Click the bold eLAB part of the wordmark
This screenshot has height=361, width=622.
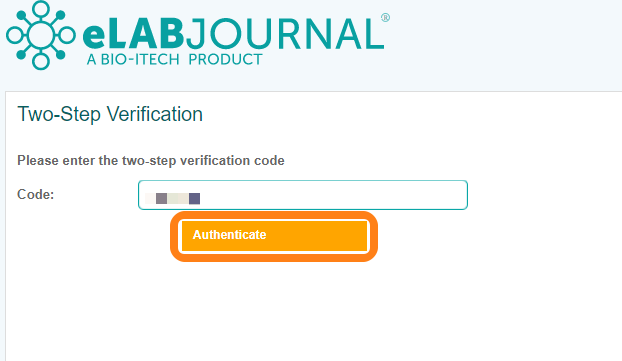point(133,35)
